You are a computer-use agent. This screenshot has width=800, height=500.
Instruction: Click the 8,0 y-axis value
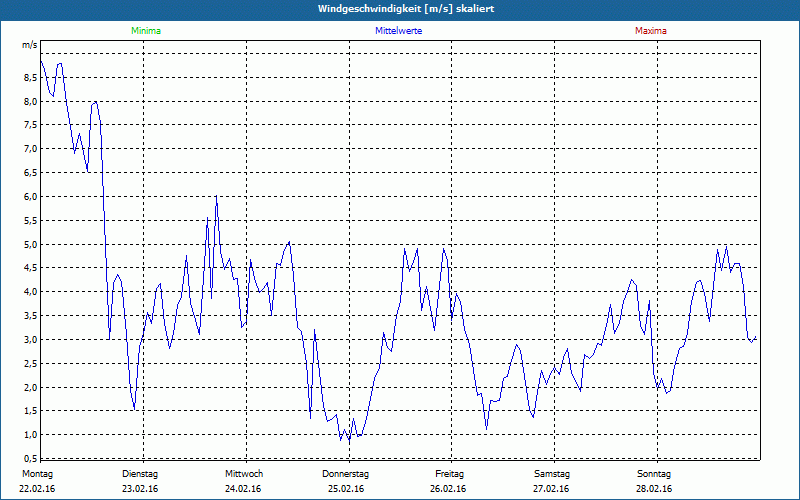(30, 102)
